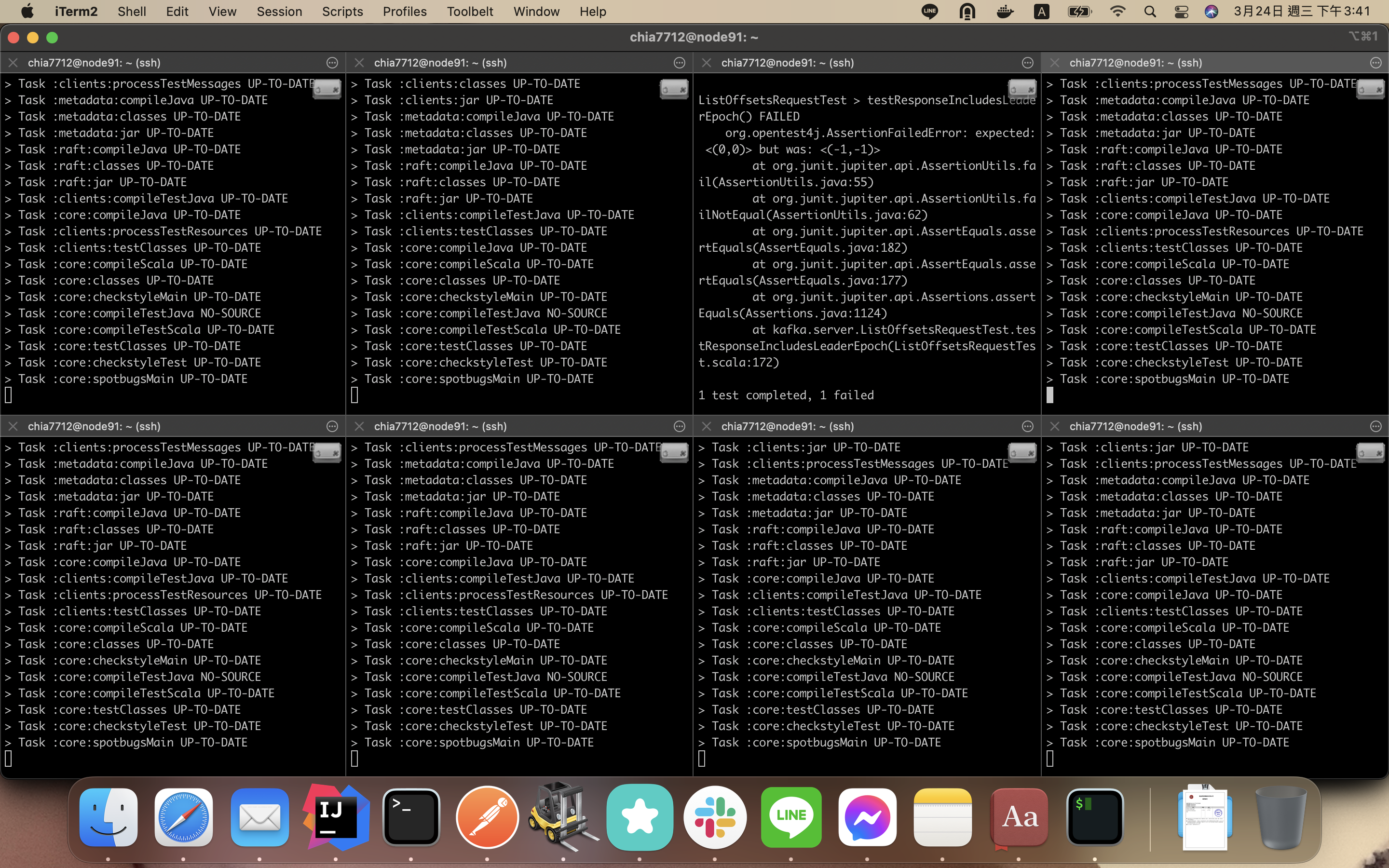Close the failed test output pane
Viewport: 1389px width, 868px height.
(707, 63)
